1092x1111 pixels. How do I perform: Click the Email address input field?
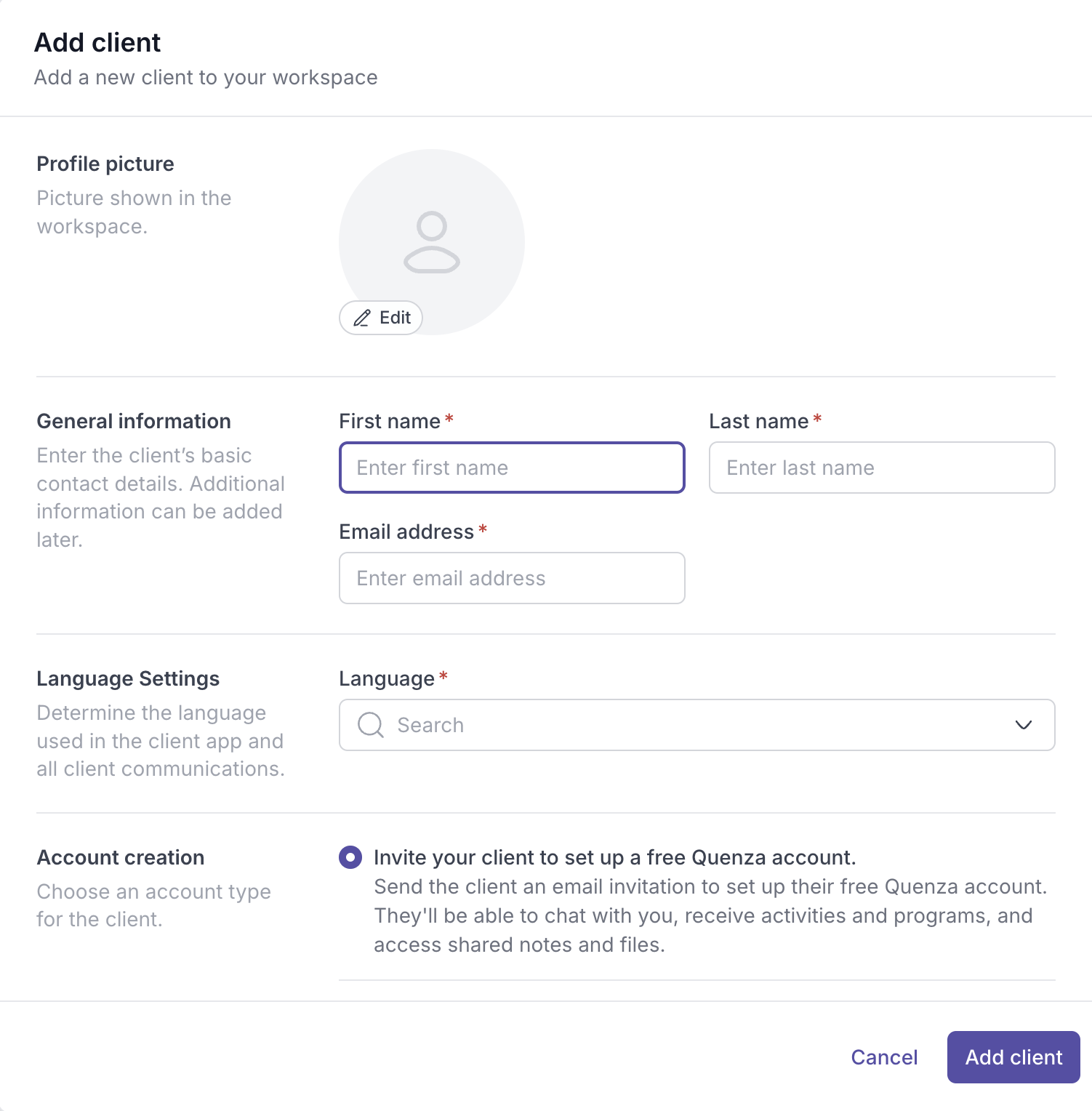click(x=512, y=578)
